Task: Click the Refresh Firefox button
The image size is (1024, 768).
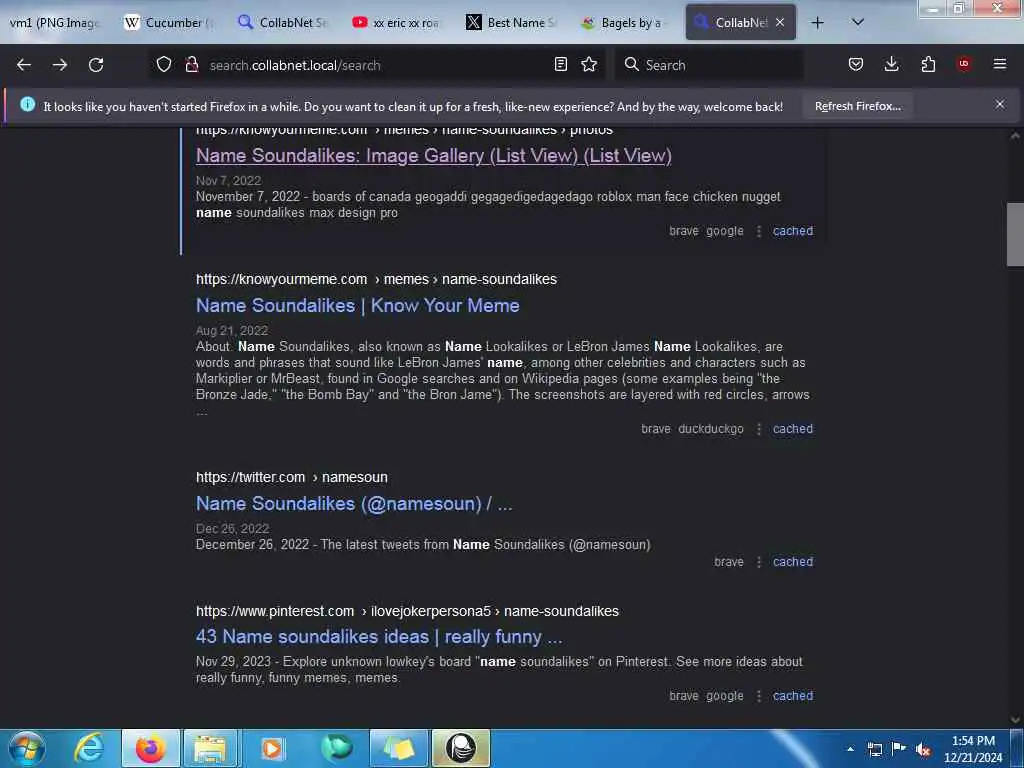Action: [857, 106]
